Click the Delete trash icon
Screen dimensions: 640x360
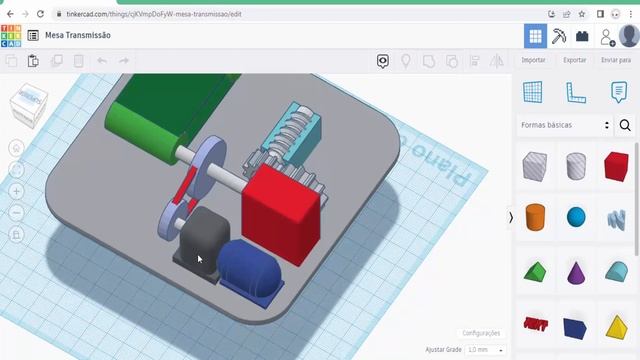(x=78, y=61)
